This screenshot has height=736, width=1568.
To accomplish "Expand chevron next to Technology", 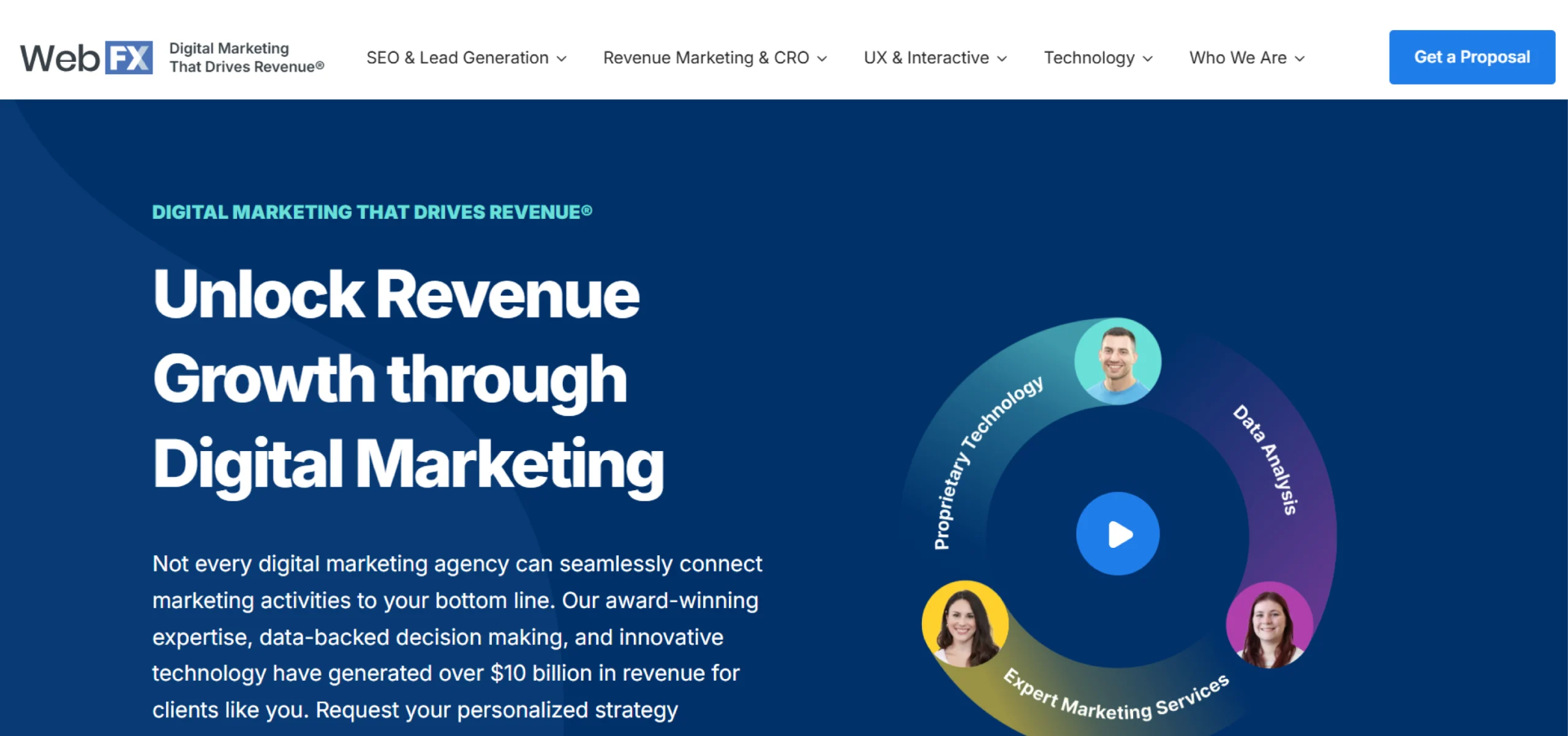I will (x=1148, y=59).
